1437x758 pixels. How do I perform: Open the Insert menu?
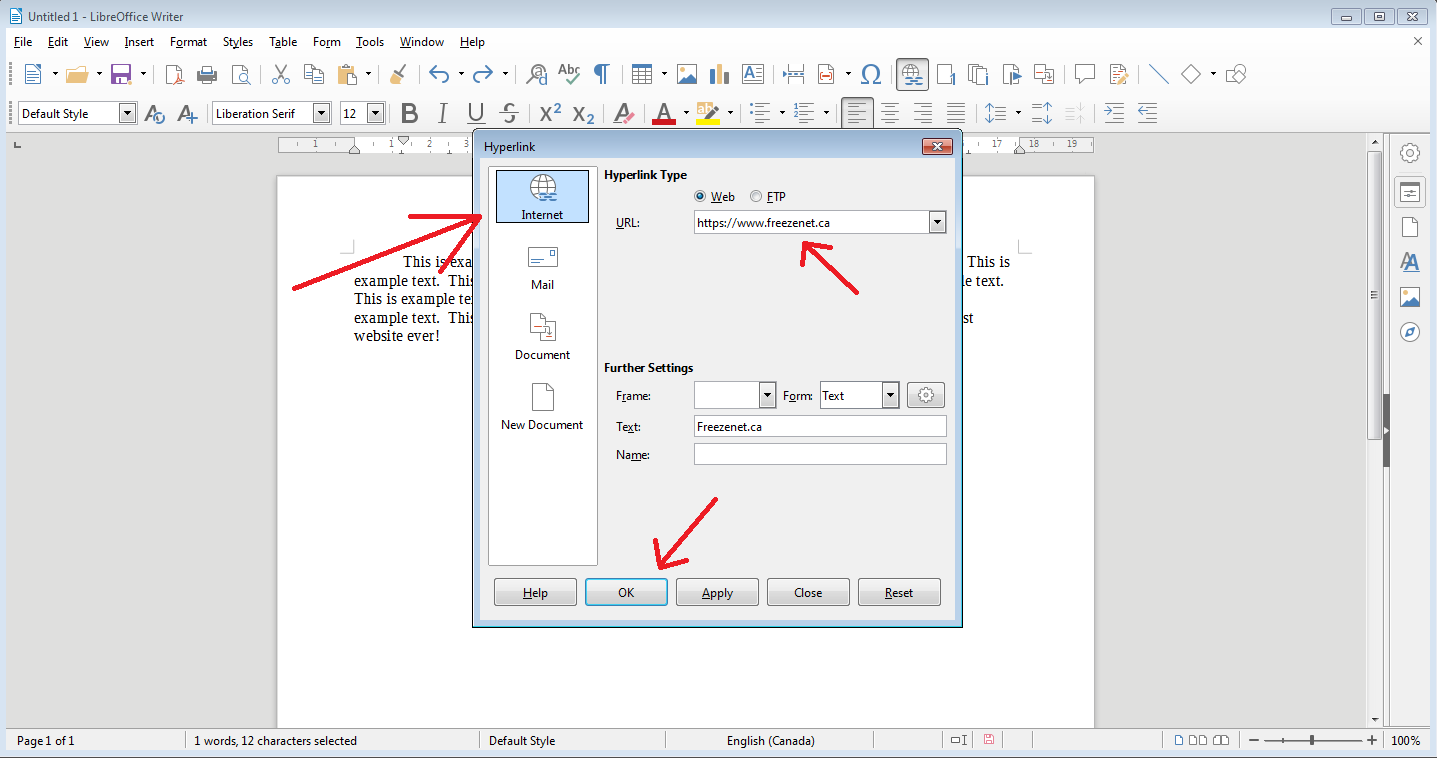click(139, 42)
